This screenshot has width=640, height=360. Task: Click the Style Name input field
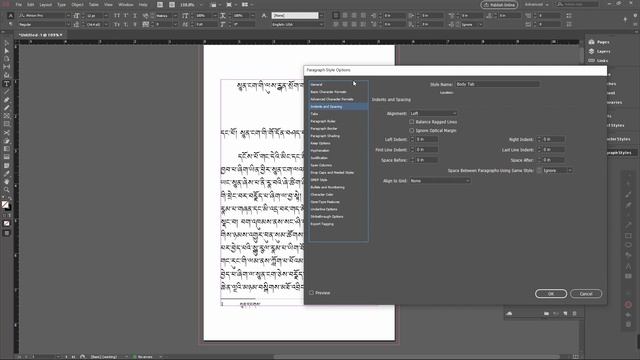tap(497, 84)
